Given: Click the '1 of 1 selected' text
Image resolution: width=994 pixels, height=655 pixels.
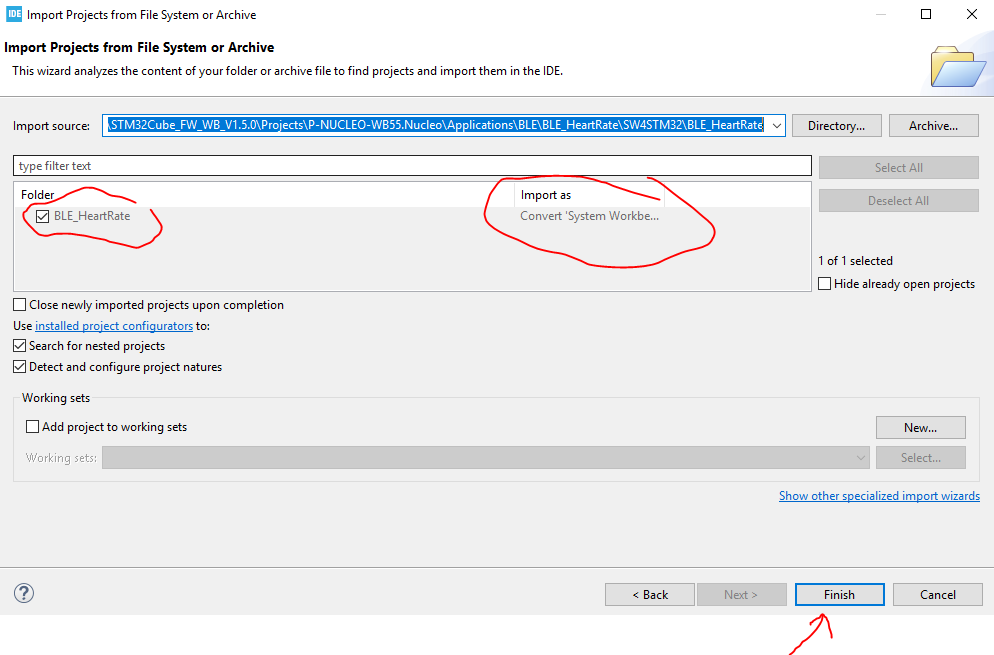Looking at the screenshot, I should click(855, 261).
